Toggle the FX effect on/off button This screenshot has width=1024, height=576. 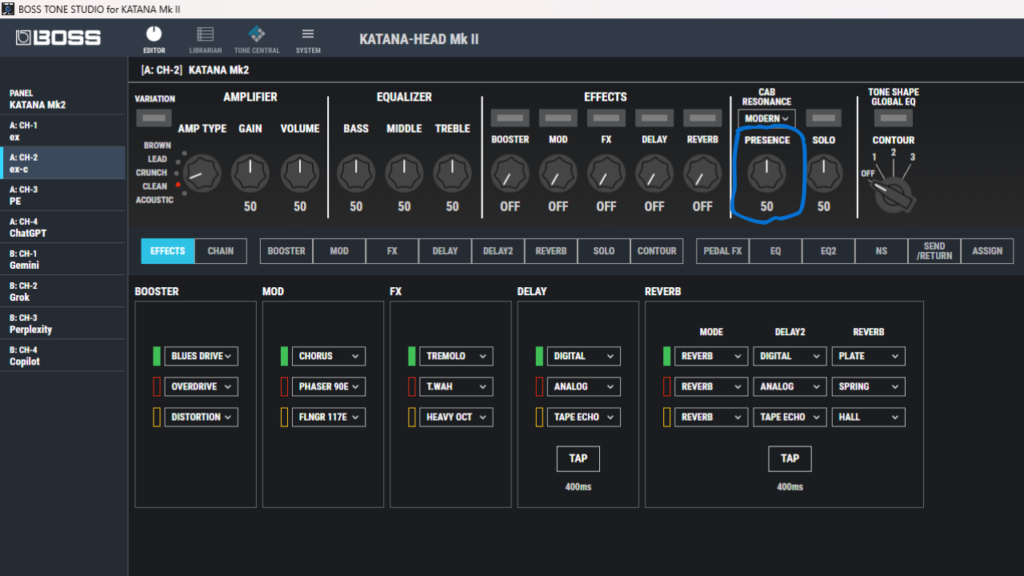pyautogui.click(x=606, y=118)
